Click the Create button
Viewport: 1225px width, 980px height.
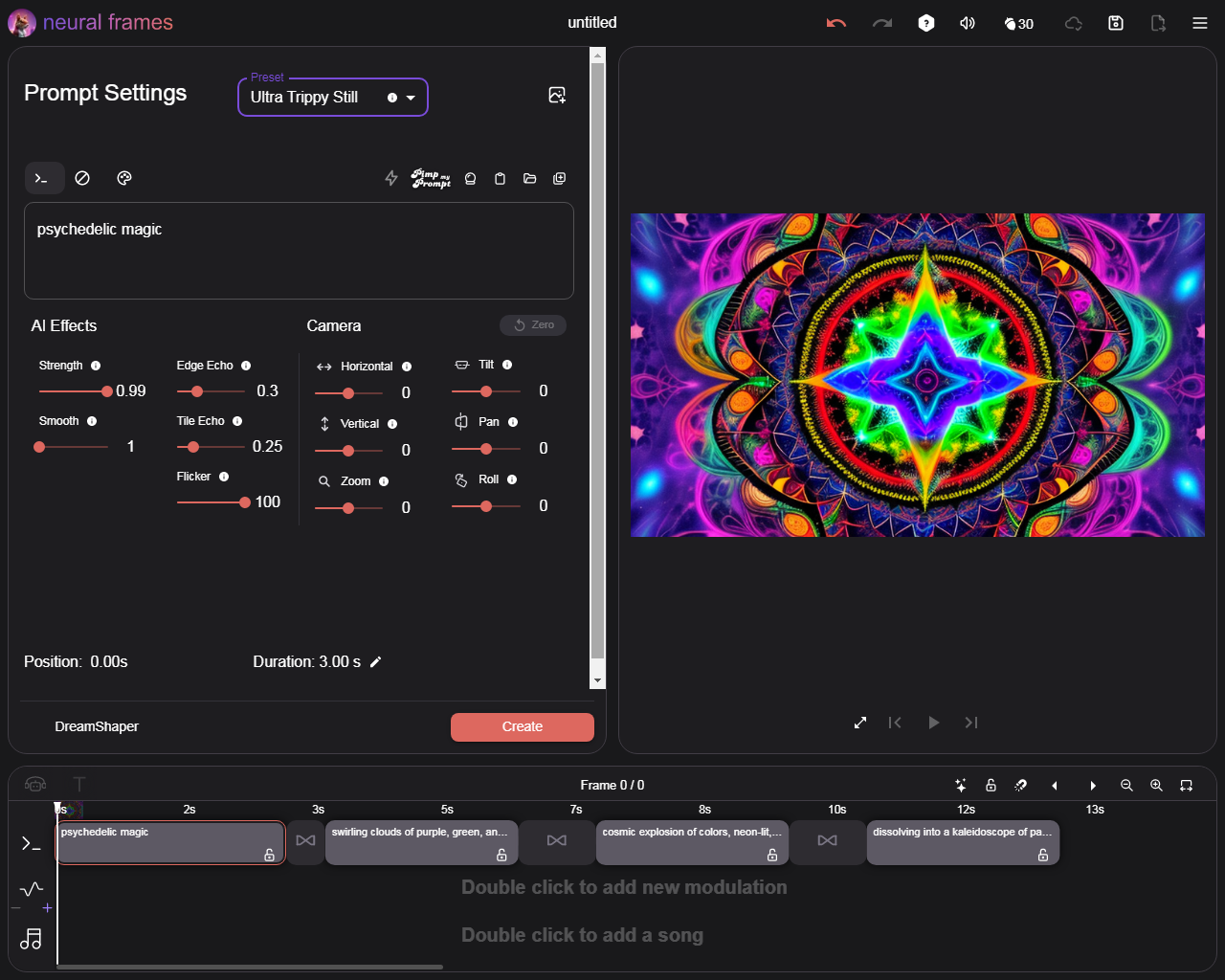(x=523, y=727)
